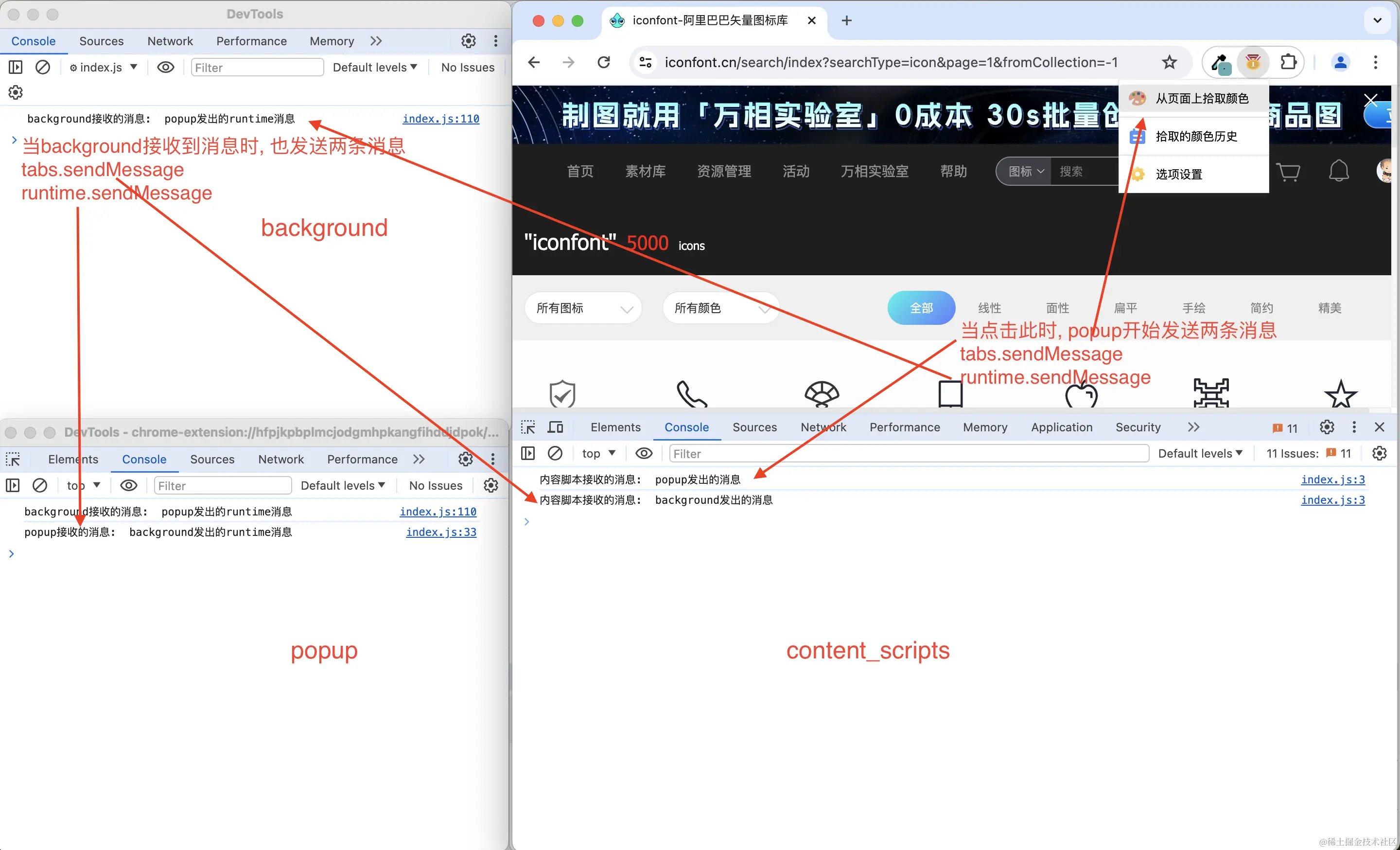Select phone handset icon in results
Image resolution: width=1400 pixels, height=850 pixels.
[x=691, y=394]
